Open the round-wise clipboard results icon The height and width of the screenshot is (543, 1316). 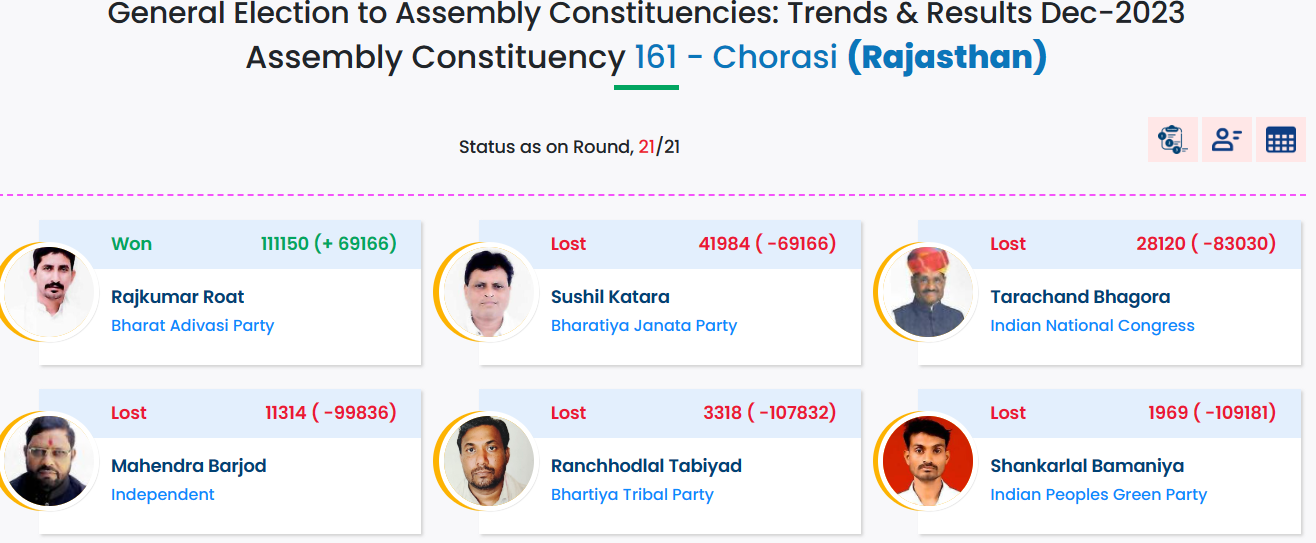(1172, 140)
